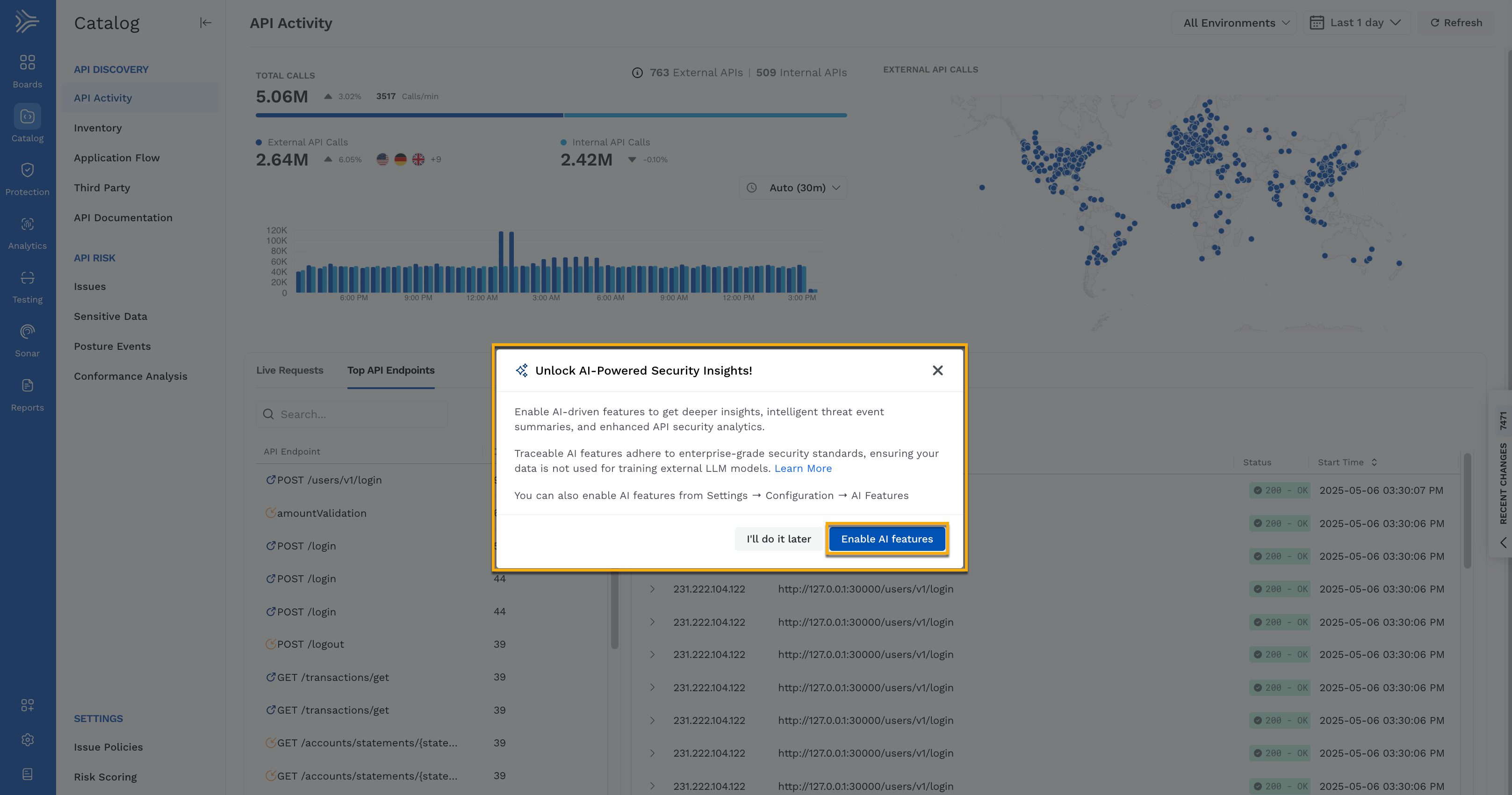1512x795 pixels.
Task: Click Enable AI features button
Action: (886, 539)
